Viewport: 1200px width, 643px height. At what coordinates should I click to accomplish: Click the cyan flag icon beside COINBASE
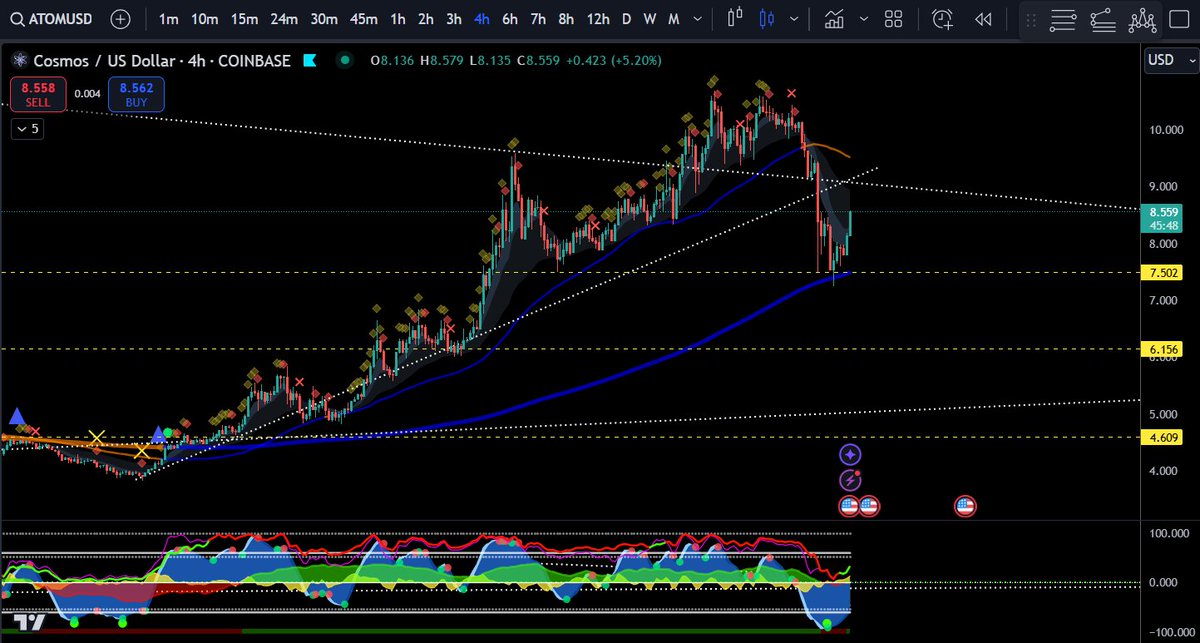point(310,61)
